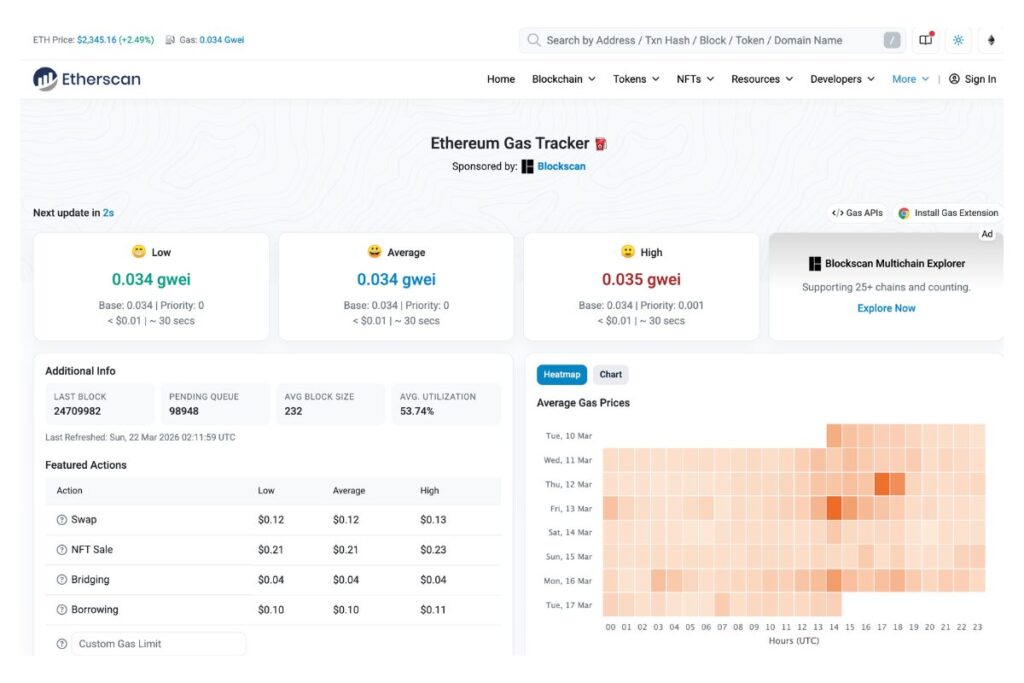Click the Gas APIs button
1024x683 pixels.
point(857,213)
